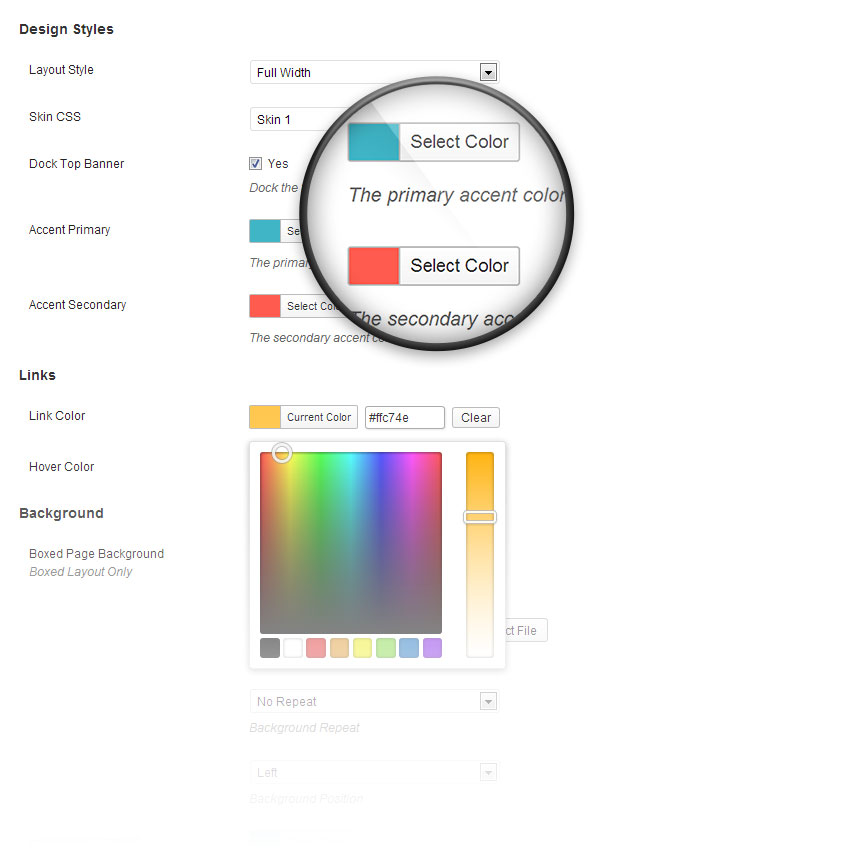Select the green palette swatch
This screenshot has width=852, height=852.
point(386,648)
